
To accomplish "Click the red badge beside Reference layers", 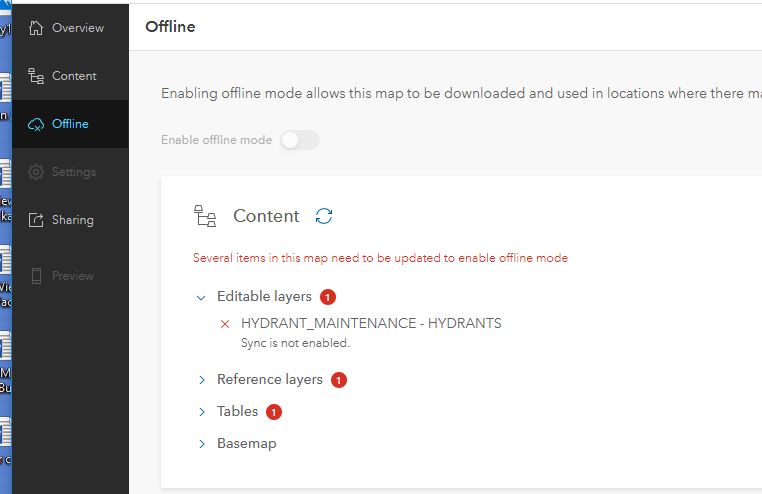I will 339,380.
